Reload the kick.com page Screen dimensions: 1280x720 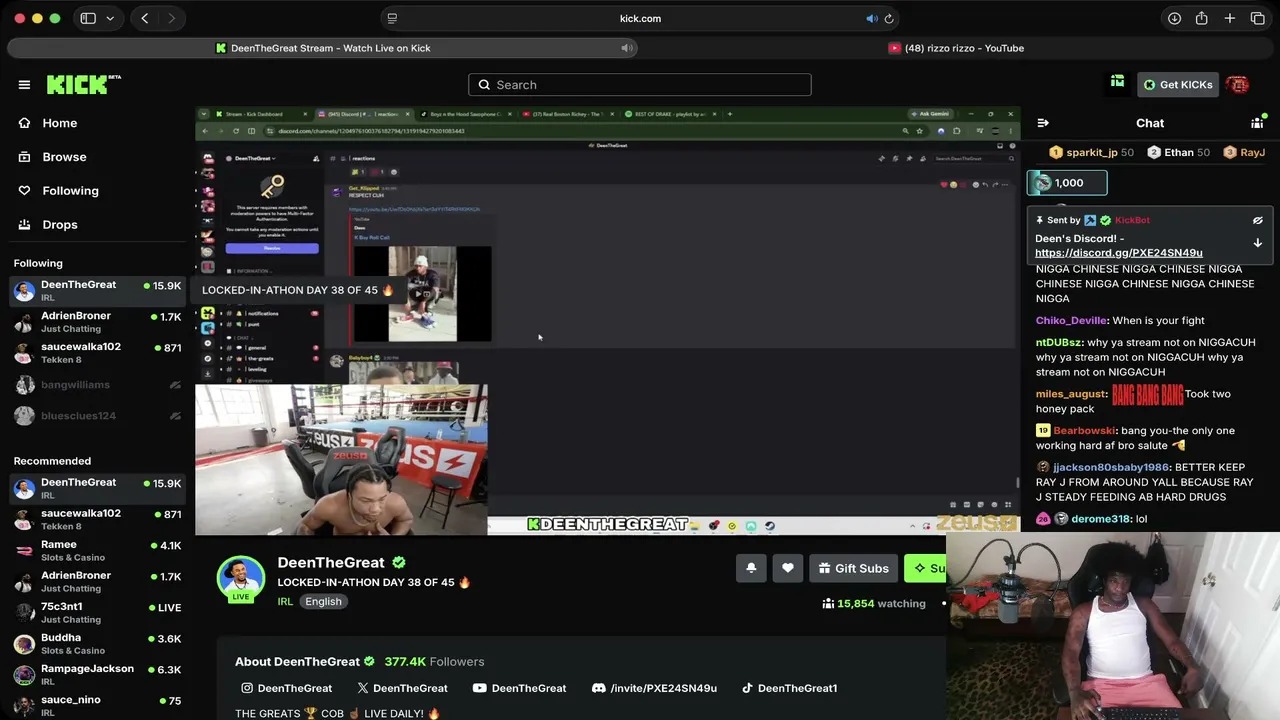click(x=889, y=18)
